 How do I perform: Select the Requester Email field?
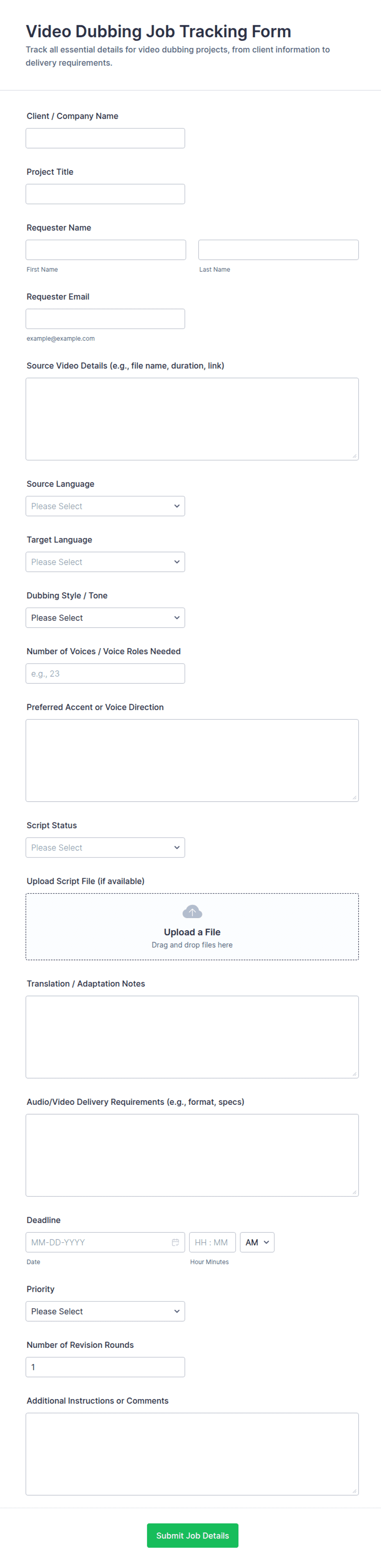pyautogui.click(x=105, y=319)
